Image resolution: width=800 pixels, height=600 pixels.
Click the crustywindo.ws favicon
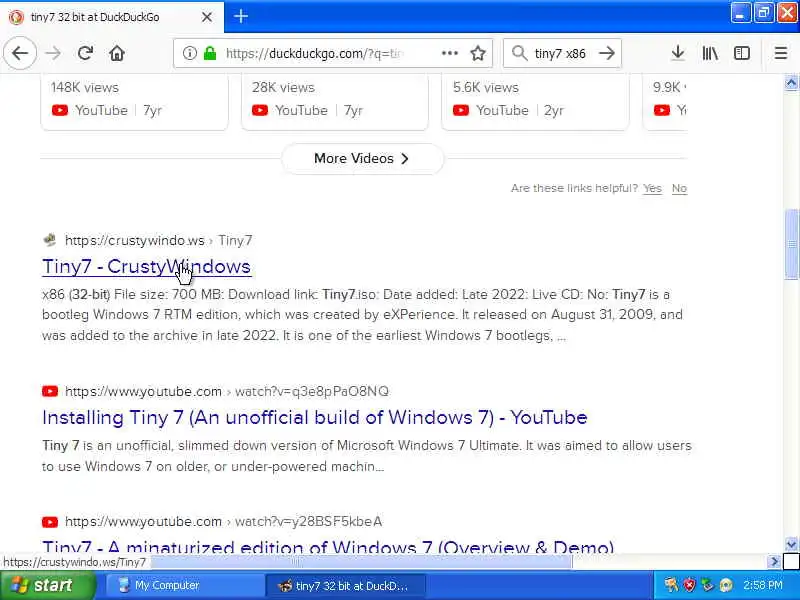(50, 240)
